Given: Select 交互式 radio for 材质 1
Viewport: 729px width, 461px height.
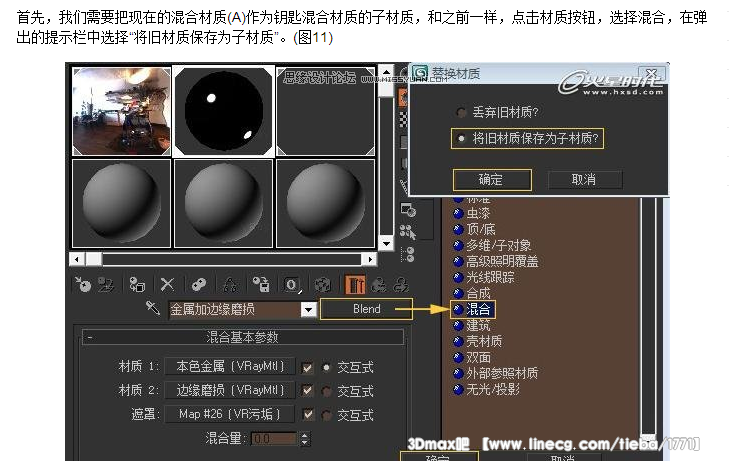Looking at the screenshot, I should pyautogui.click(x=327, y=368).
